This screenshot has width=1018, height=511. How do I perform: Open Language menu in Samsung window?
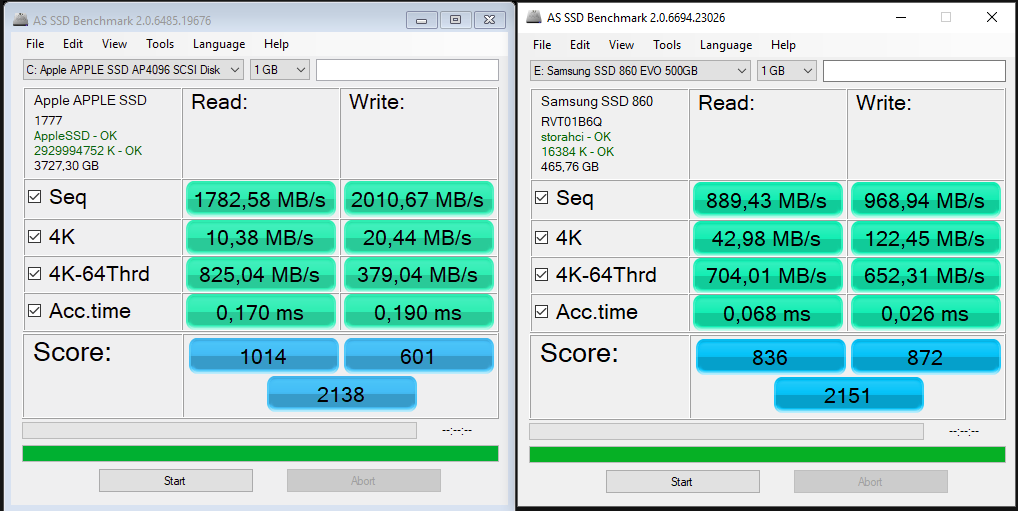(x=726, y=45)
